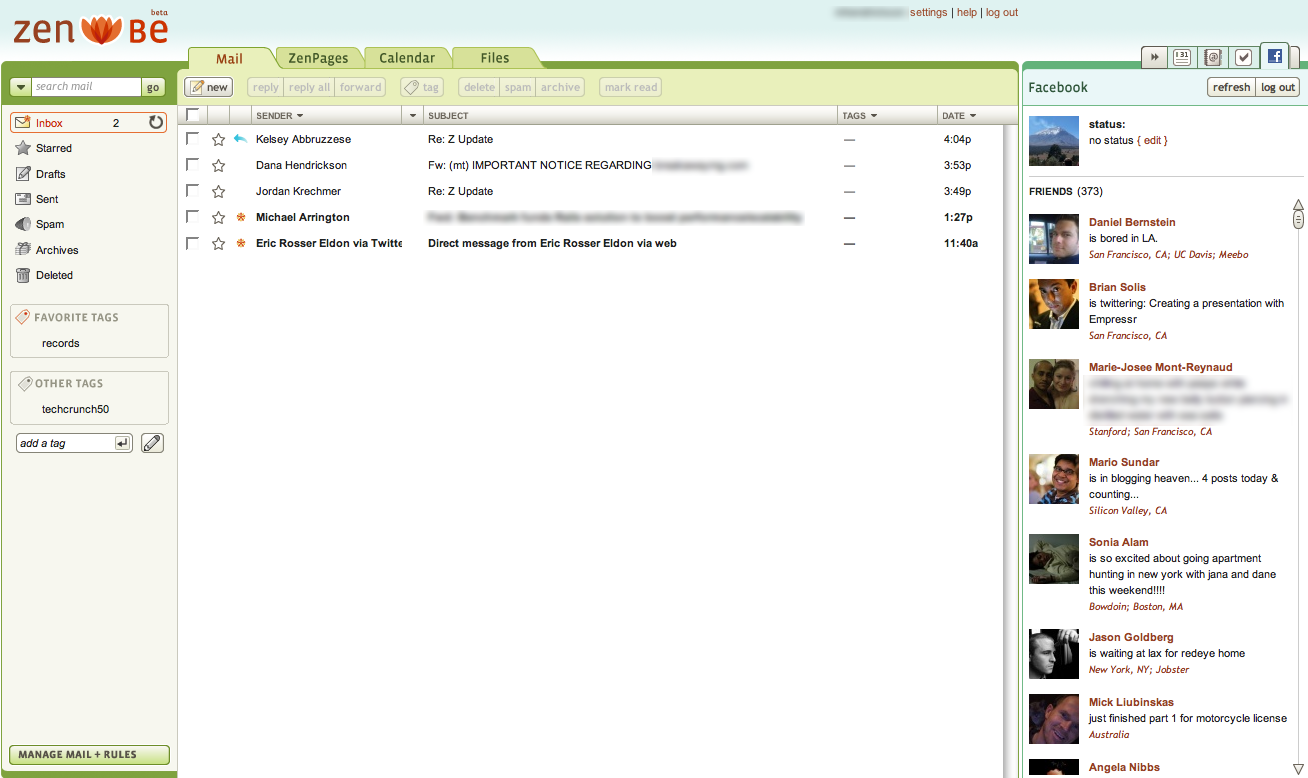Sort by the Sender column header
The width and height of the screenshot is (1308, 778).
click(279, 116)
